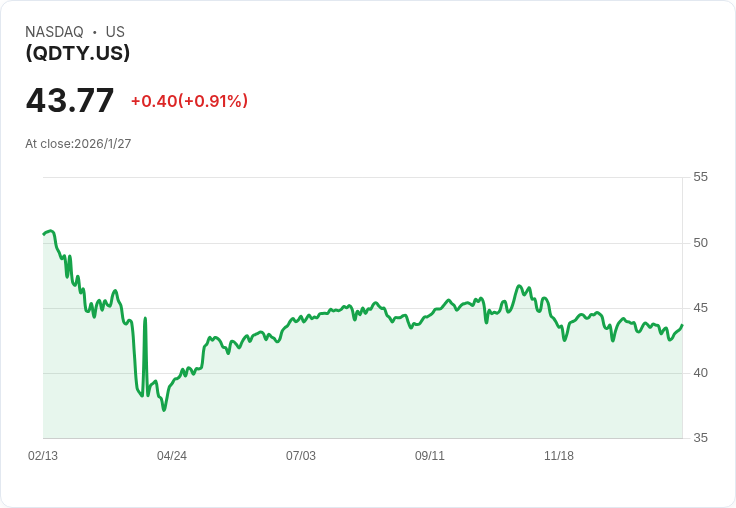Select the 11/18 date on x-axis
This screenshot has height=508, width=736.
click(559, 456)
